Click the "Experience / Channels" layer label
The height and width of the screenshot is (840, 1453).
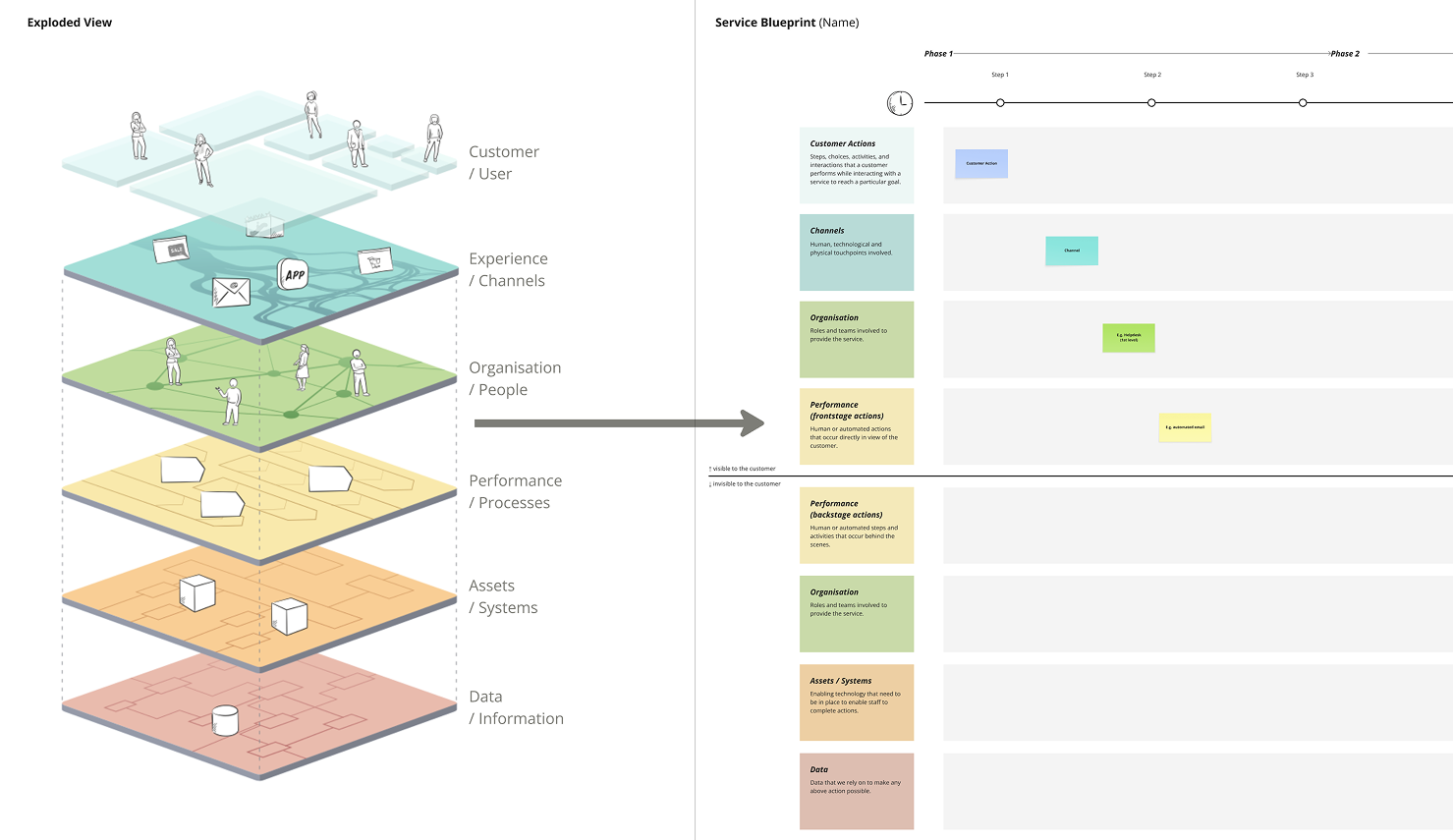(508, 270)
